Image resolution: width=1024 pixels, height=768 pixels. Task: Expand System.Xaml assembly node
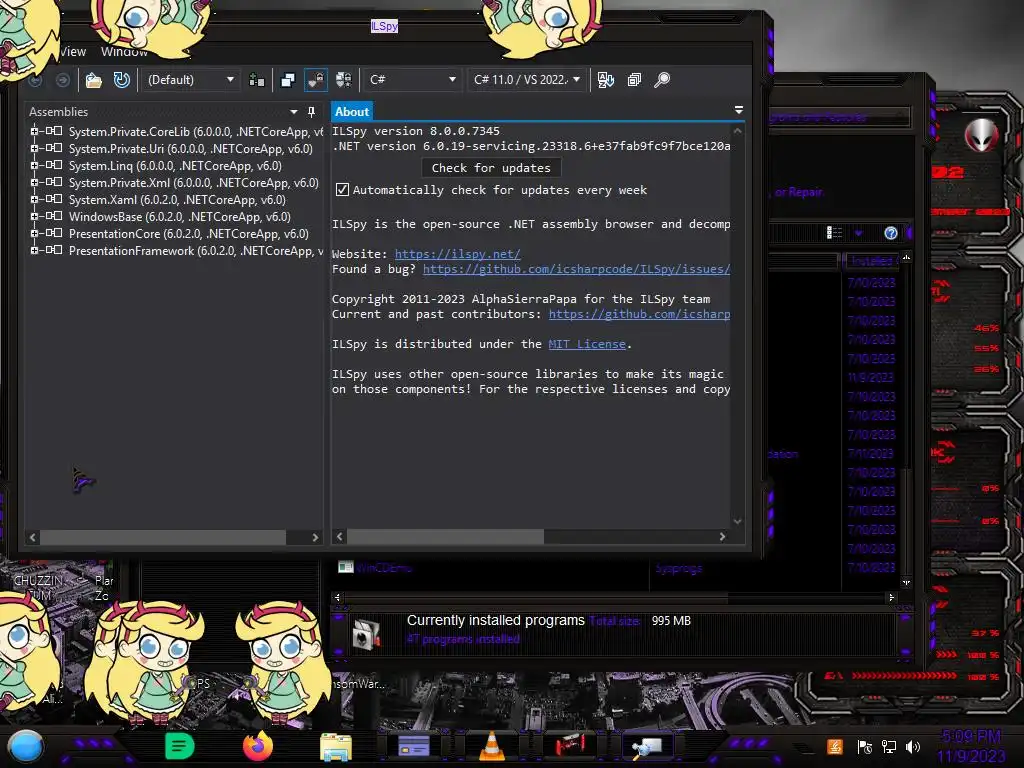coord(34,199)
